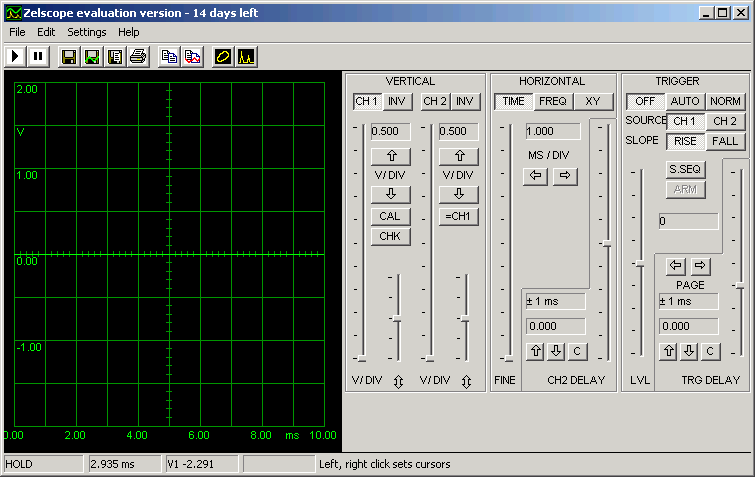
Task: Set trigger mode to NORM
Action: click(726, 102)
